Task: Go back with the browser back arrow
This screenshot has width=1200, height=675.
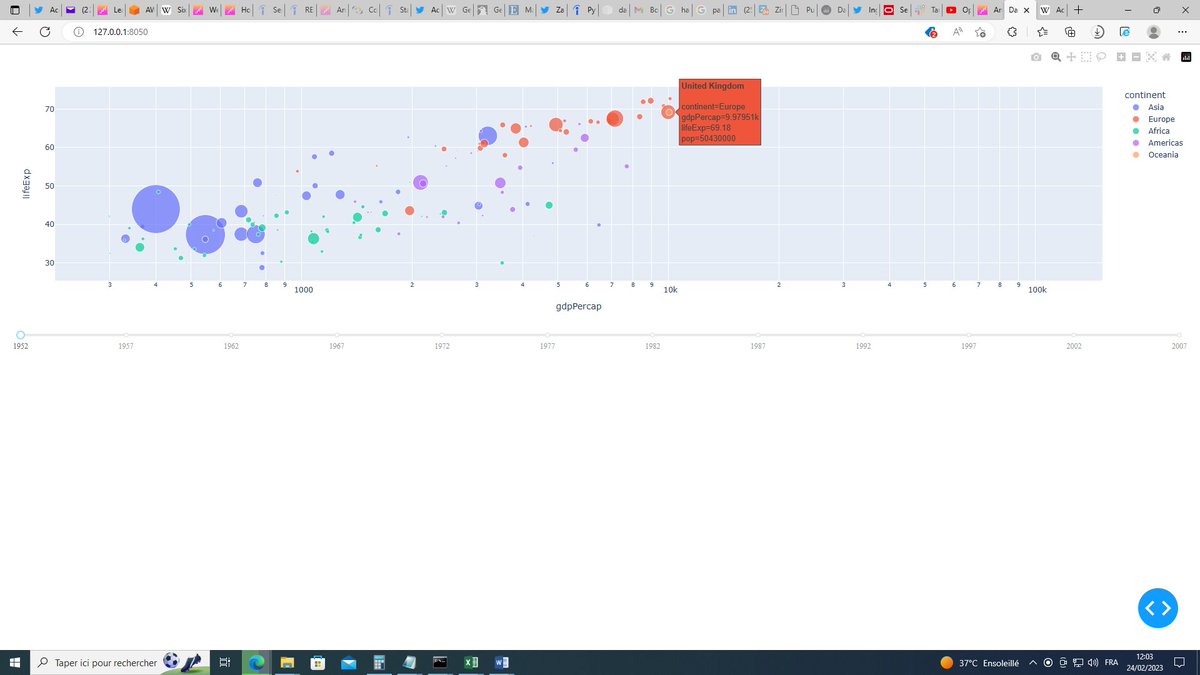Action: pyautogui.click(x=17, y=32)
